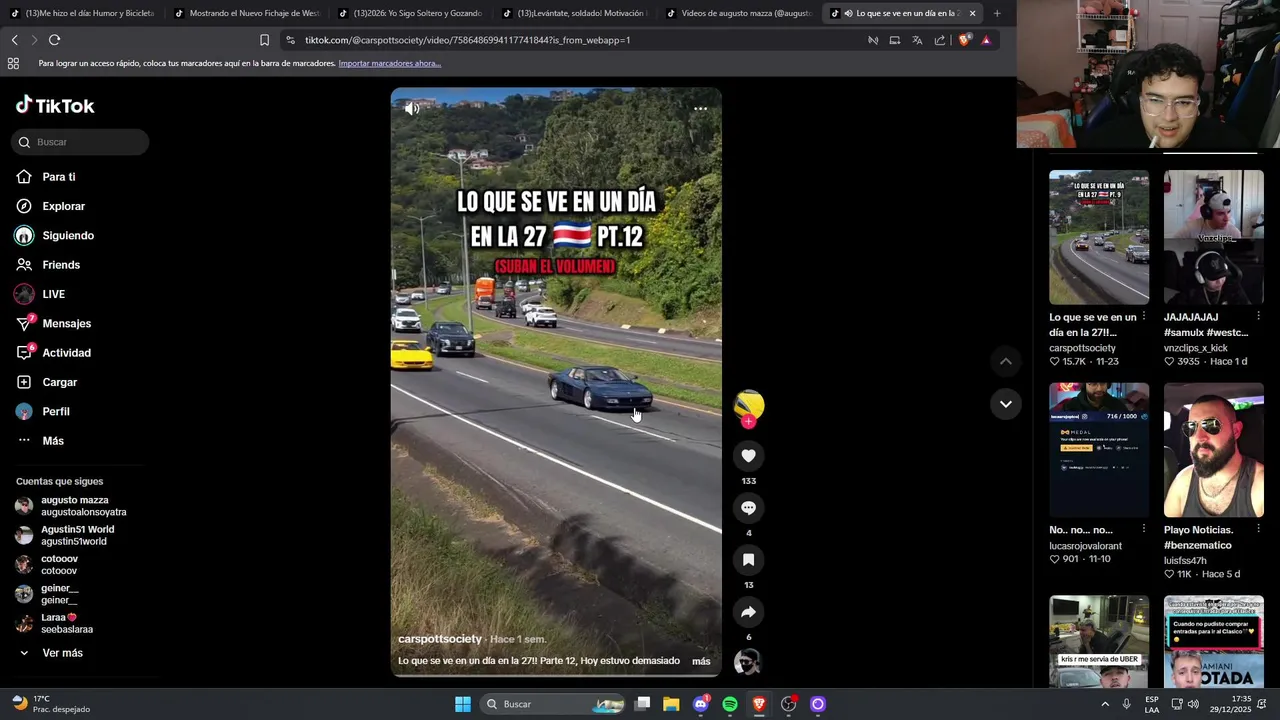Click the address bar URL

[467, 40]
